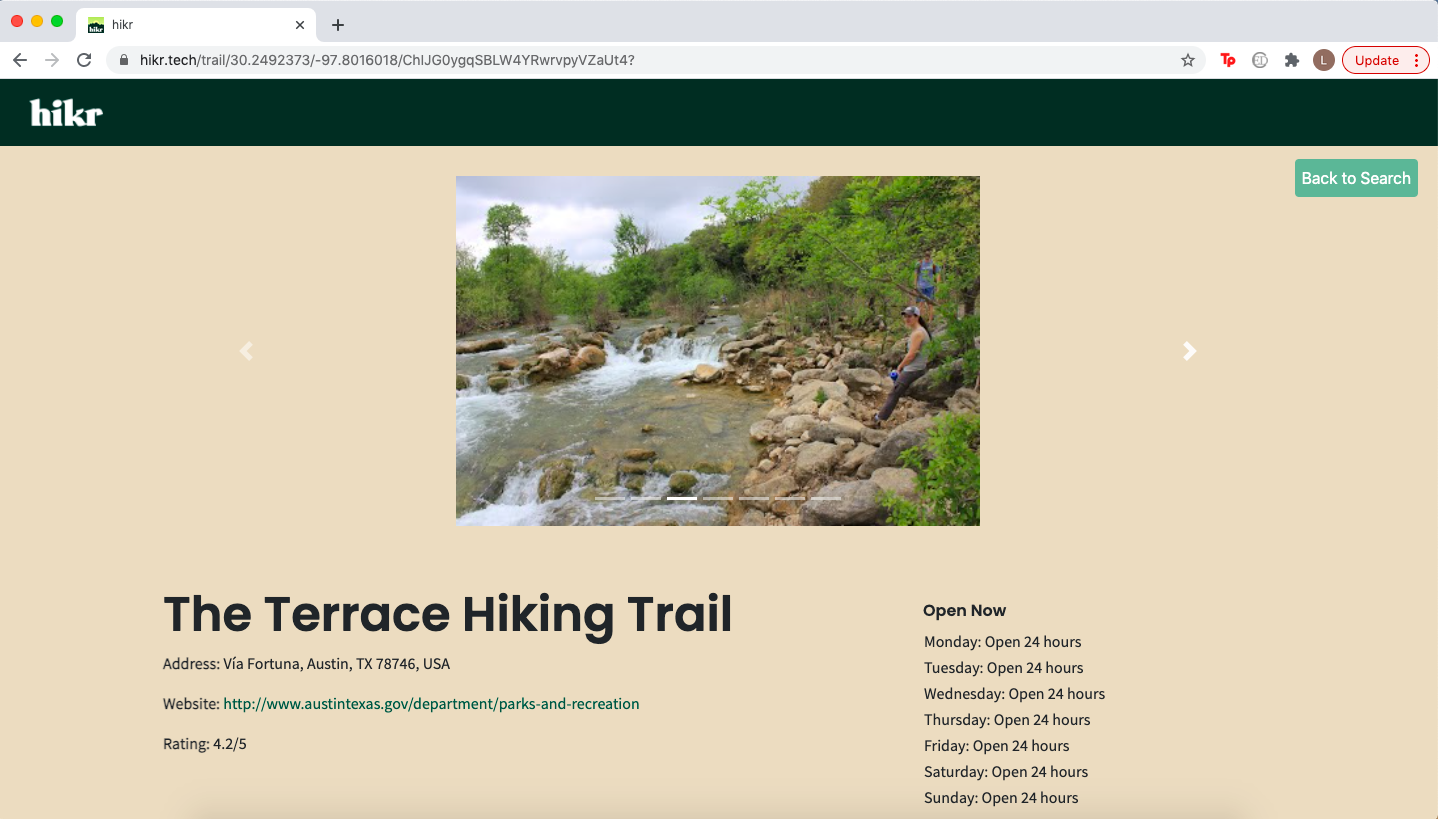Reload the page with the refresh icon
The height and width of the screenshot is (819, 1438).
point(84,60)
